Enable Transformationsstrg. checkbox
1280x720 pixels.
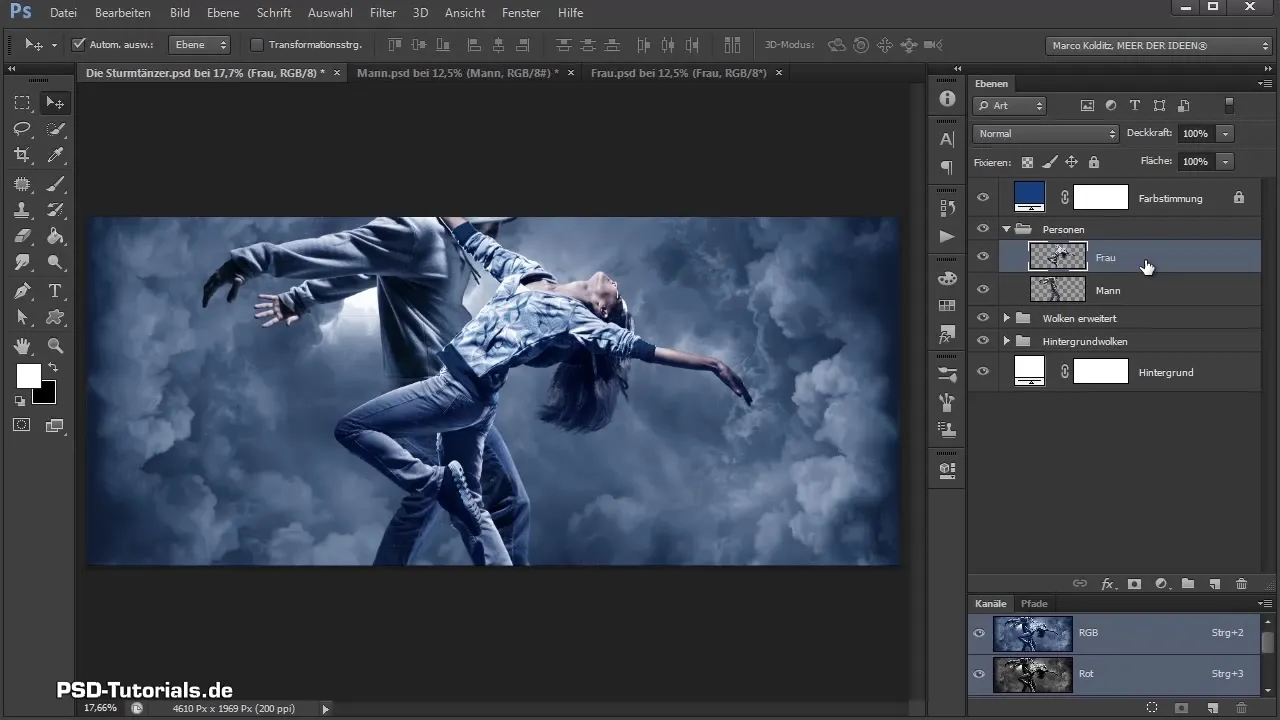tap(257, 45)
